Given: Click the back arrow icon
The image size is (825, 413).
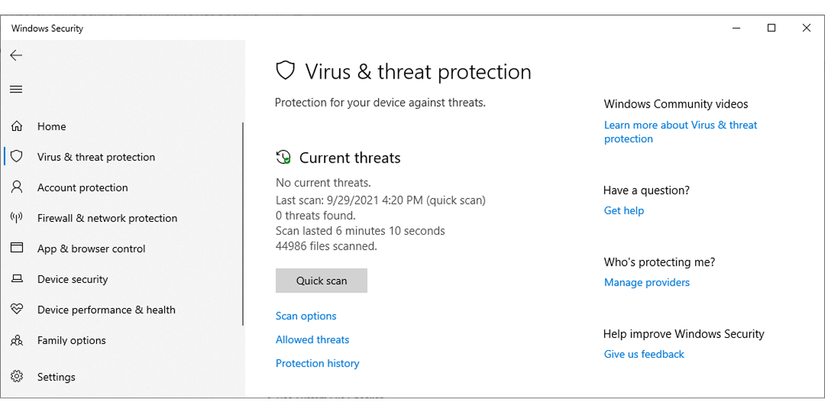Looking at the screenshot, I should coord(16,55).
